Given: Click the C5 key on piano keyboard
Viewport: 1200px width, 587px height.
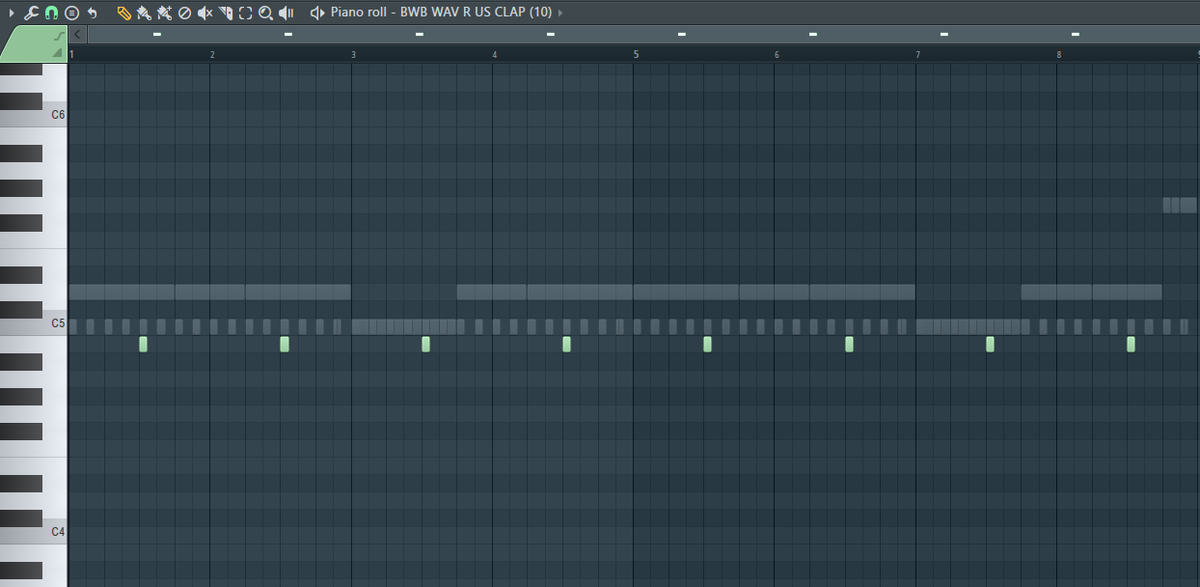Looking at the screenshot, I should (34, 323).
